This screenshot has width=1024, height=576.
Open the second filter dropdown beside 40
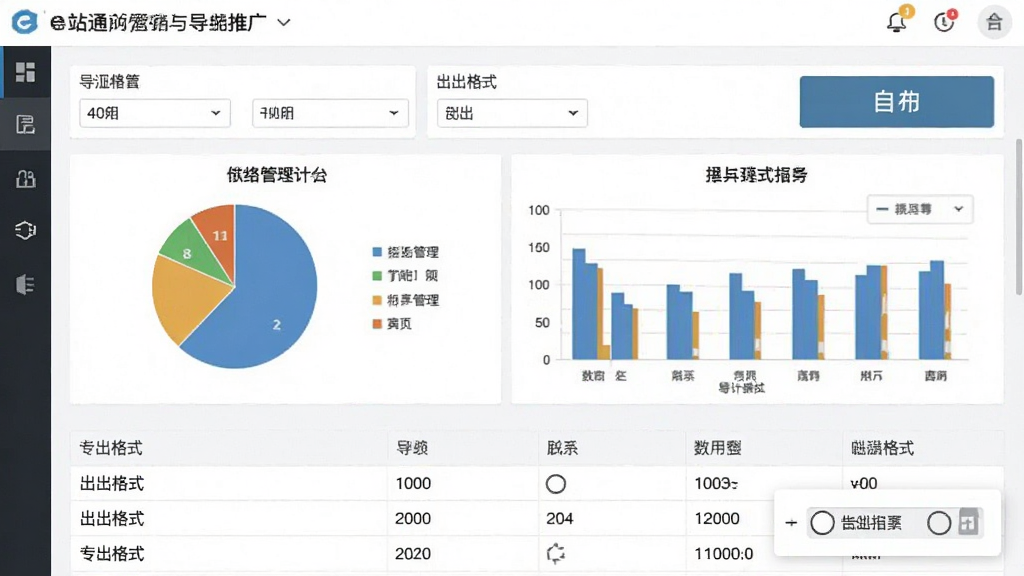(x=330, y=113)
